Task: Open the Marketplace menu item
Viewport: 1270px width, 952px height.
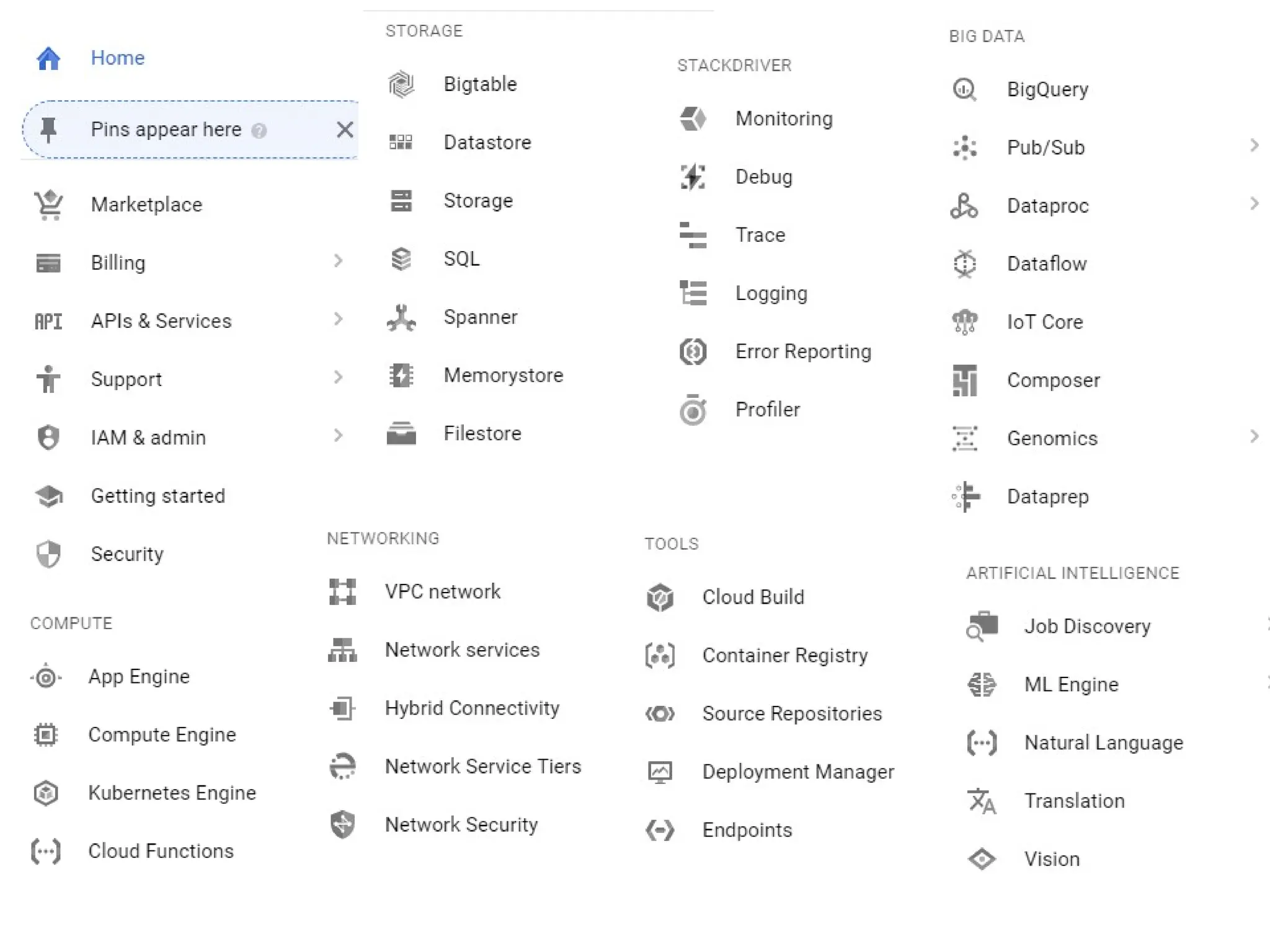Action: coord(146,205)
